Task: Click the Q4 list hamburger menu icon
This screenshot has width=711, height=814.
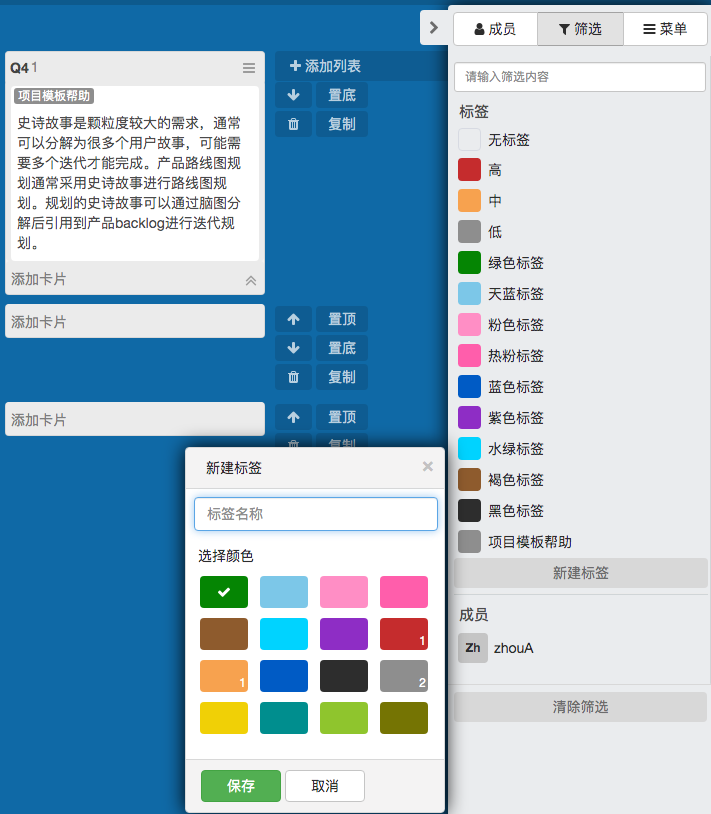Action: pos(249,68)
